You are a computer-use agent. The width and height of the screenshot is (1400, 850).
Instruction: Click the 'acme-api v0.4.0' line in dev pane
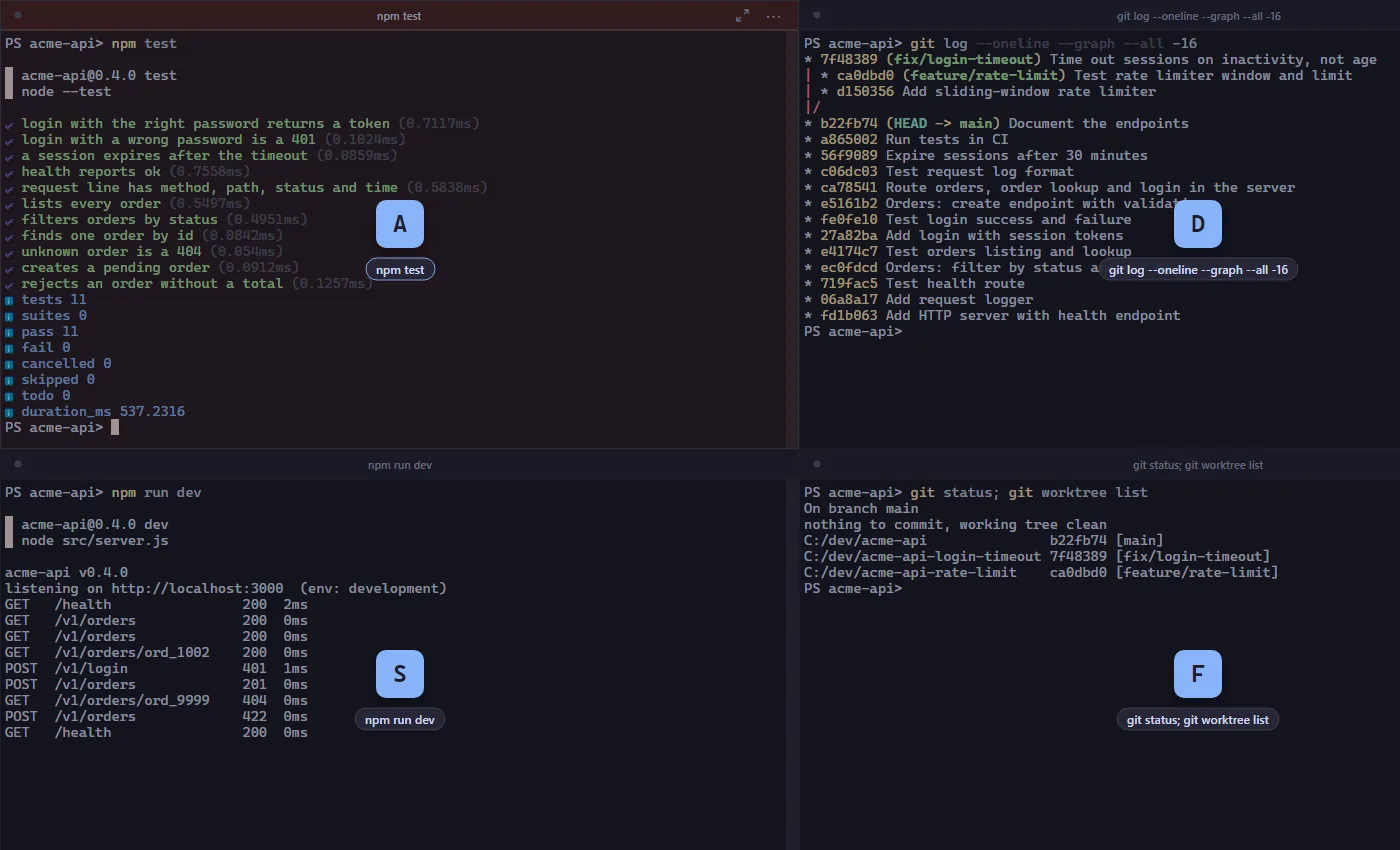[66, 573]
